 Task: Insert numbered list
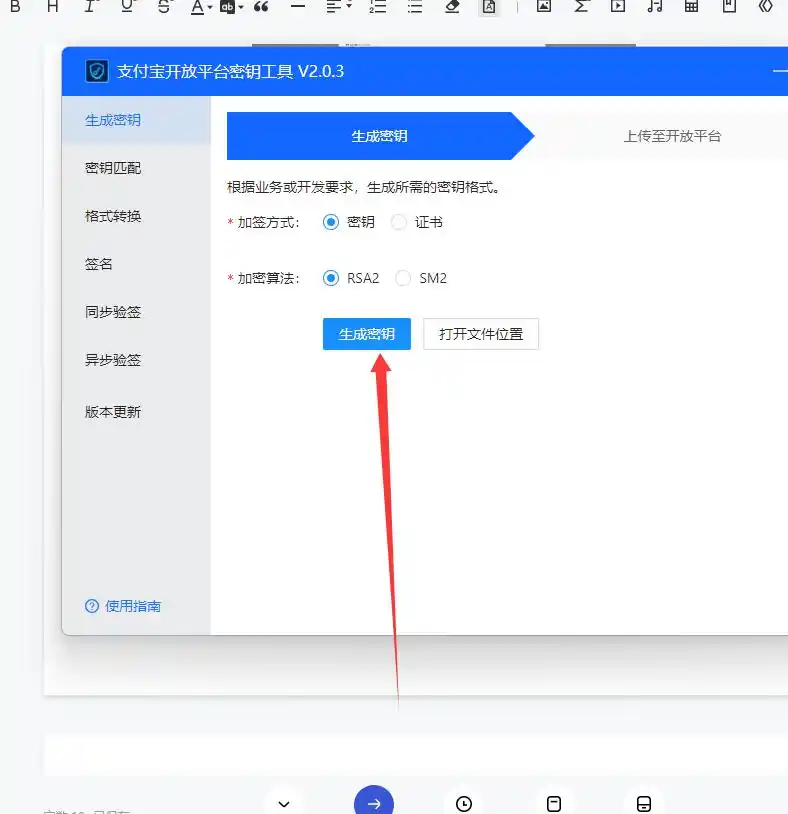tap(377, 7)
